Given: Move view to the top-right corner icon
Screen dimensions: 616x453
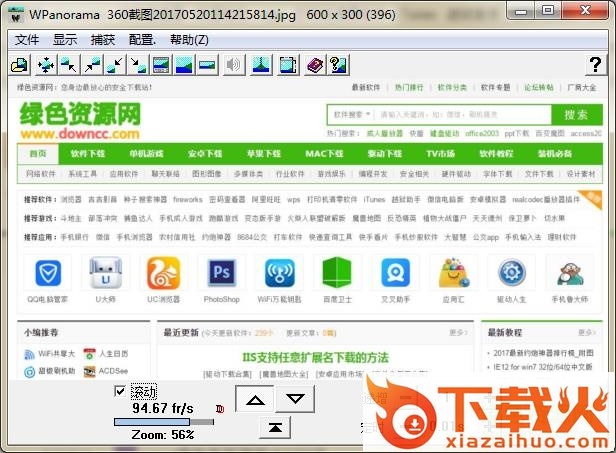Looking at the screenshot, I should tap(92, 65).
